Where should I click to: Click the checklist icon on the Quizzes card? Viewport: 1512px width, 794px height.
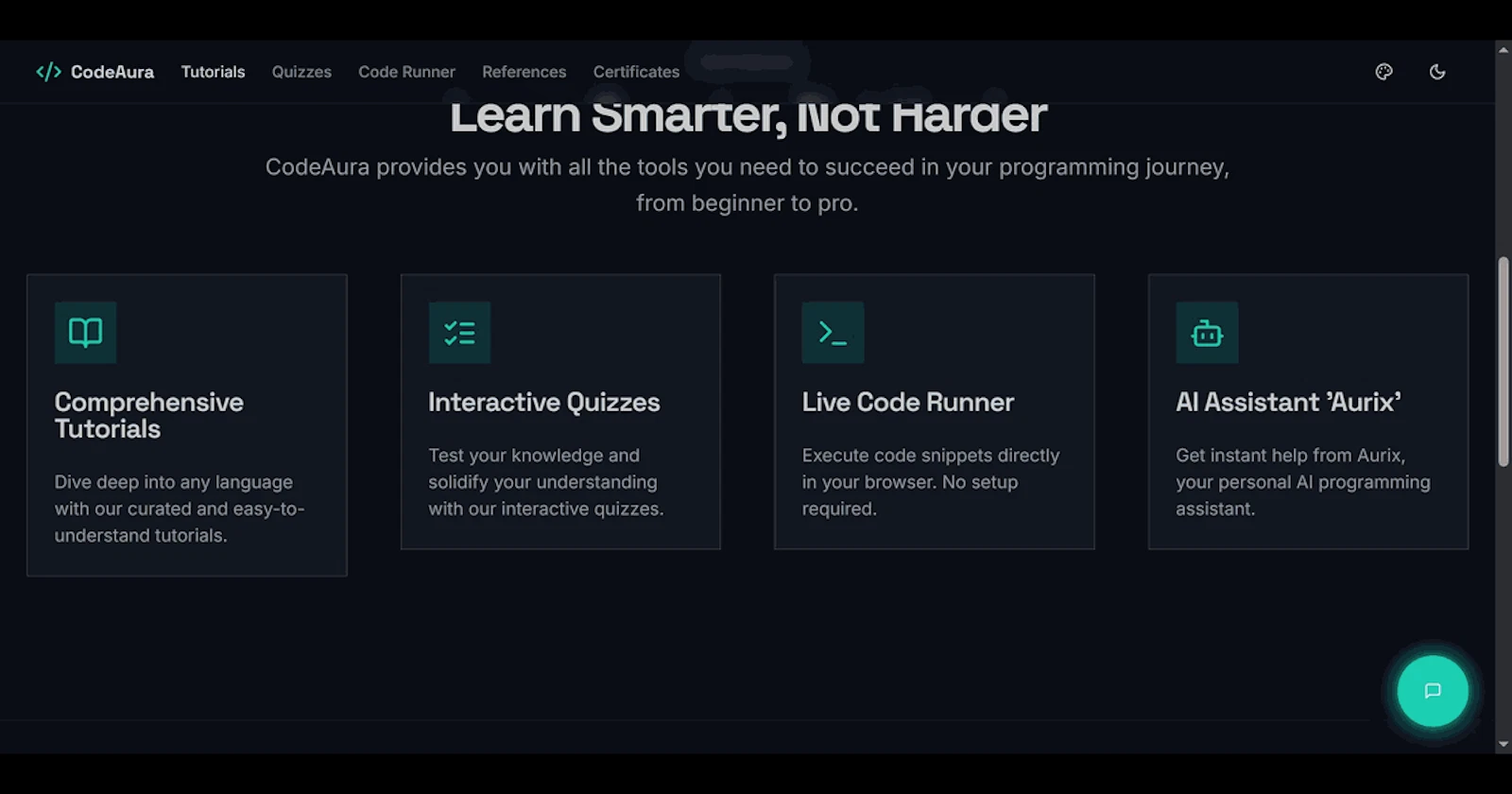click(x=459, y=333)
